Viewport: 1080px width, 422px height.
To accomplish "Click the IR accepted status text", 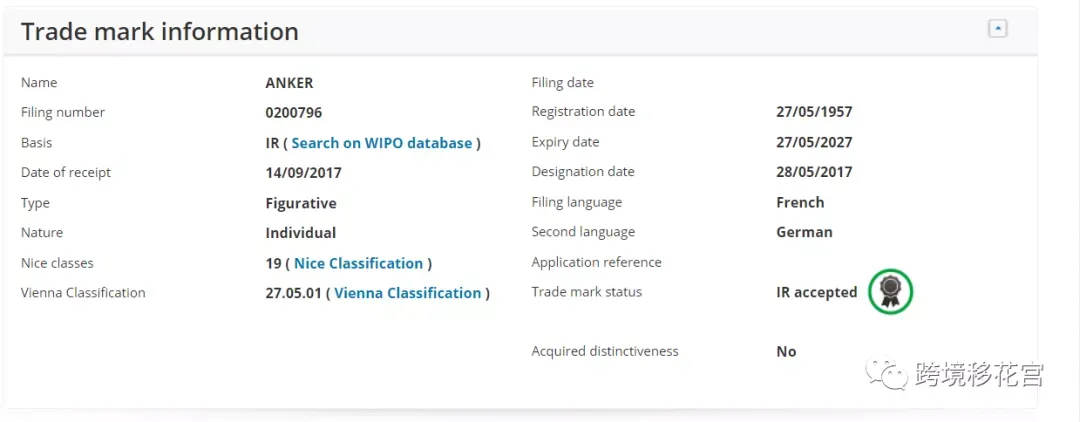I will tap(817, 293).
